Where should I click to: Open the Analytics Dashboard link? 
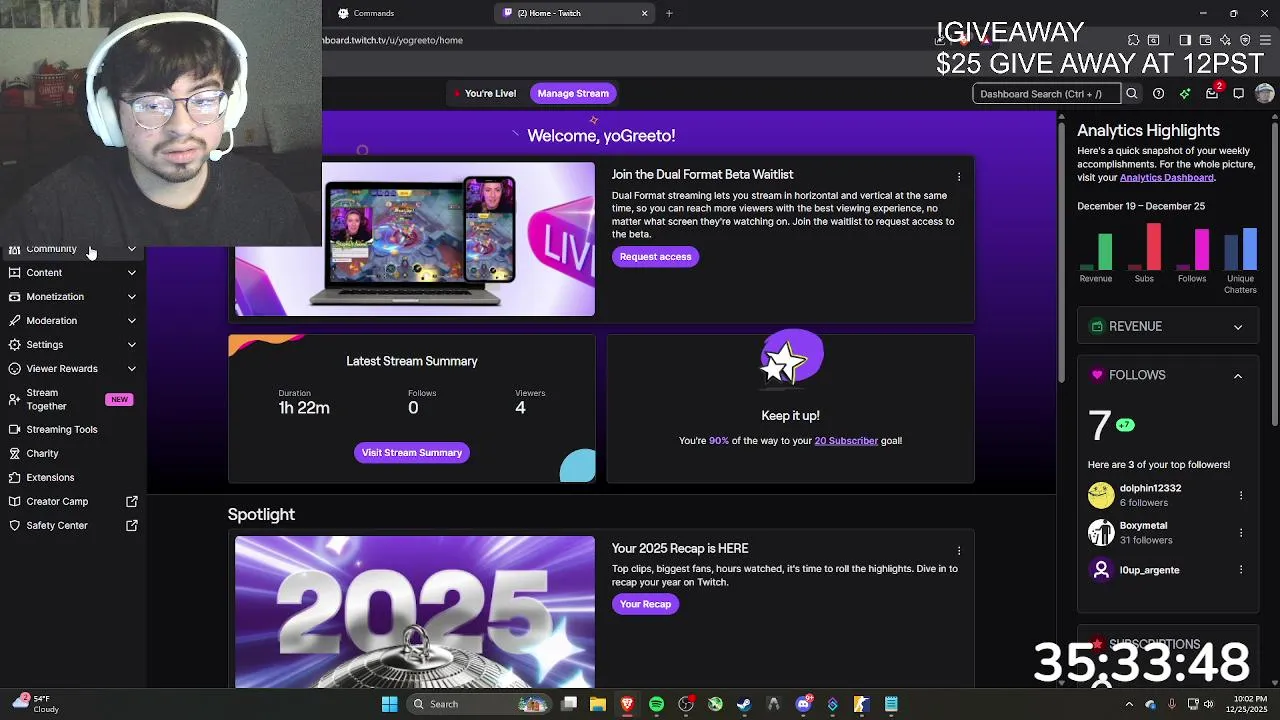pyautogui.click(x=1167, y=178)
